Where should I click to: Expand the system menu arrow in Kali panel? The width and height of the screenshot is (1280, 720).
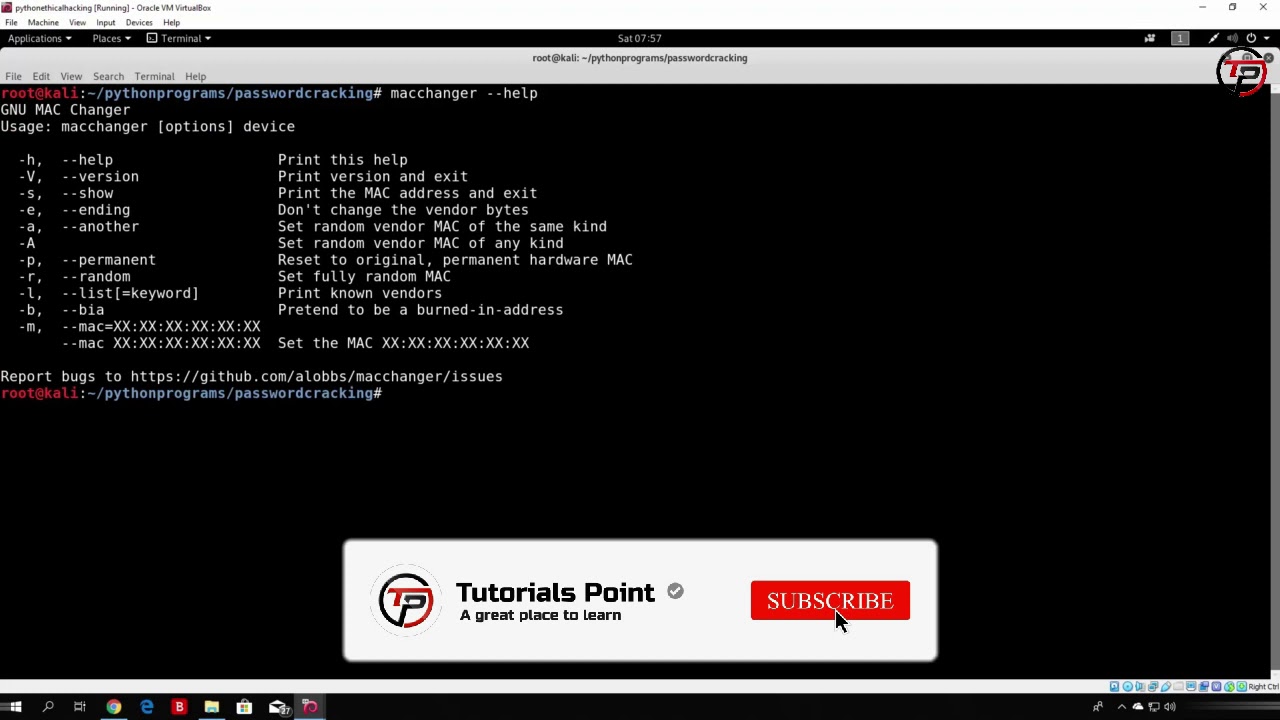(x=1266, y=38)
